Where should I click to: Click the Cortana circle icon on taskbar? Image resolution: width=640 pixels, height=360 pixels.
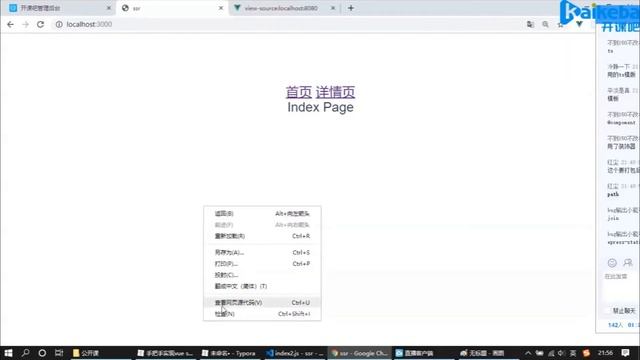click(42, 353)
